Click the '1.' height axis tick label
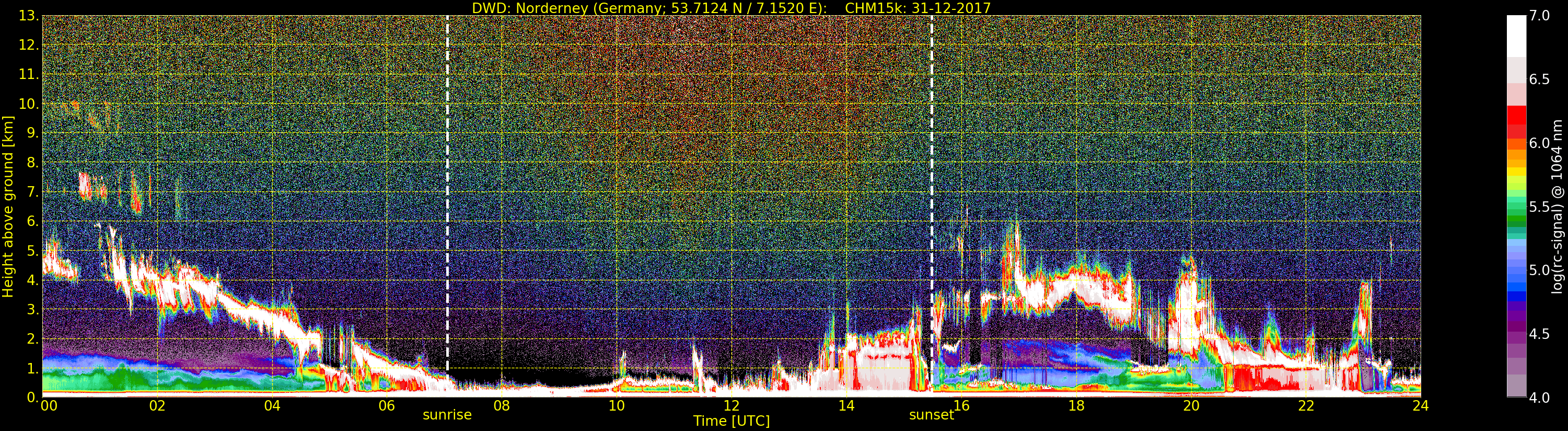The width and height of the screenshot is (1568, 431). pos(33,368)
